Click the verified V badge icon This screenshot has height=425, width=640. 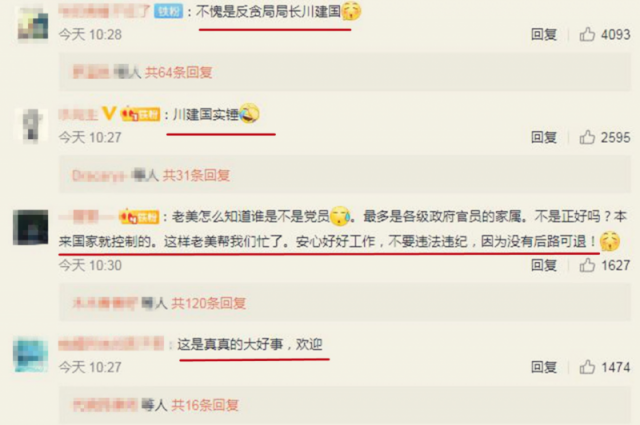click(x=109, y=113)
